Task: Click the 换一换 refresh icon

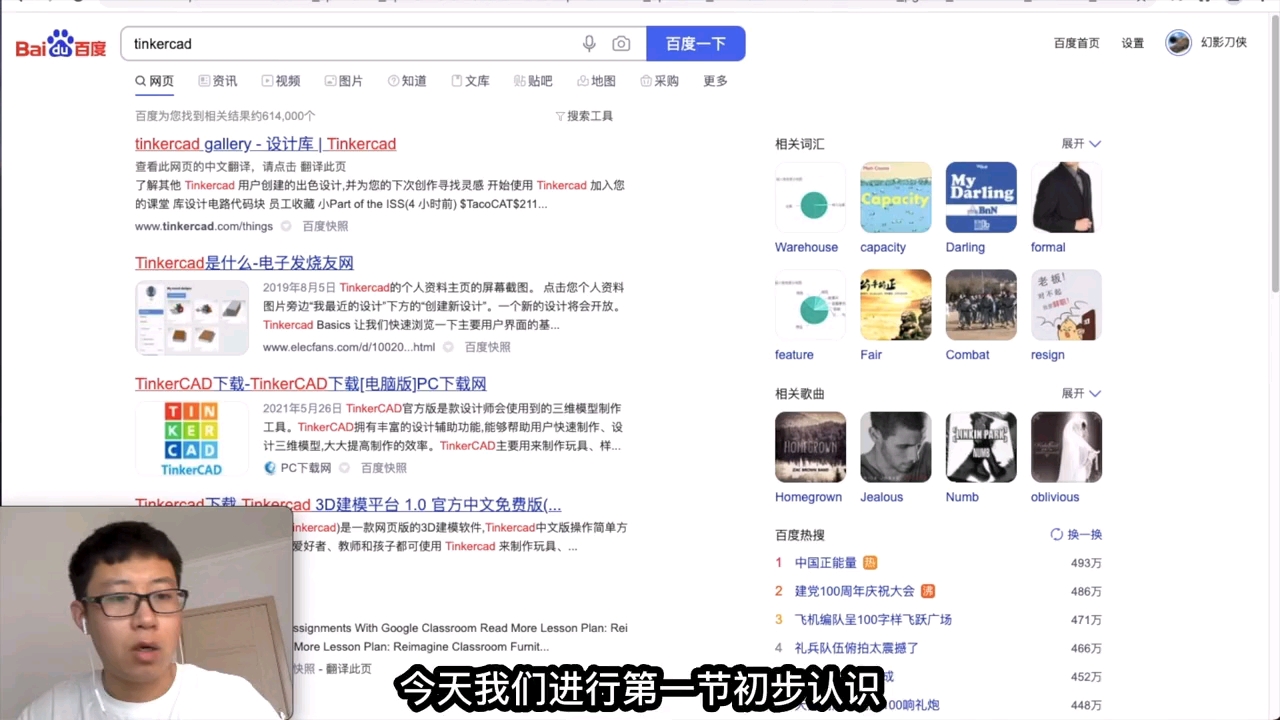Action: 1056,535
